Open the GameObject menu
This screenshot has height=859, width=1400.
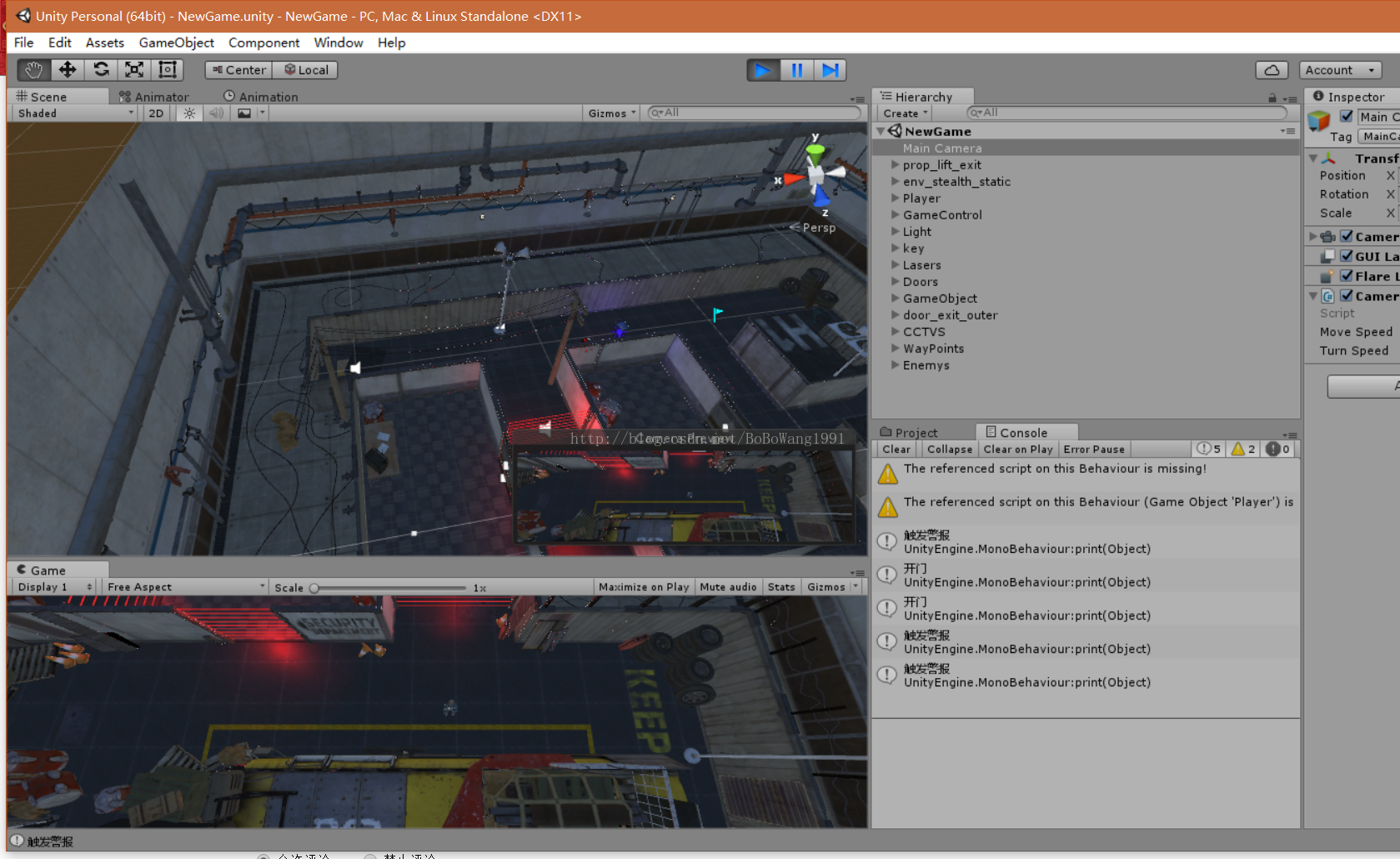click(177, 43)
